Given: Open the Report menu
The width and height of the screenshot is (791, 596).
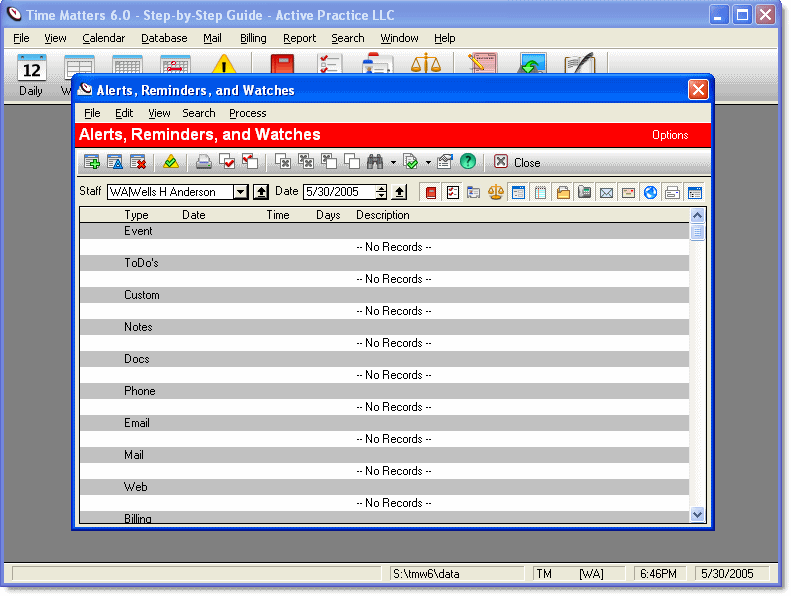Looking at the screenshot, I should click(x=299, y=38).
